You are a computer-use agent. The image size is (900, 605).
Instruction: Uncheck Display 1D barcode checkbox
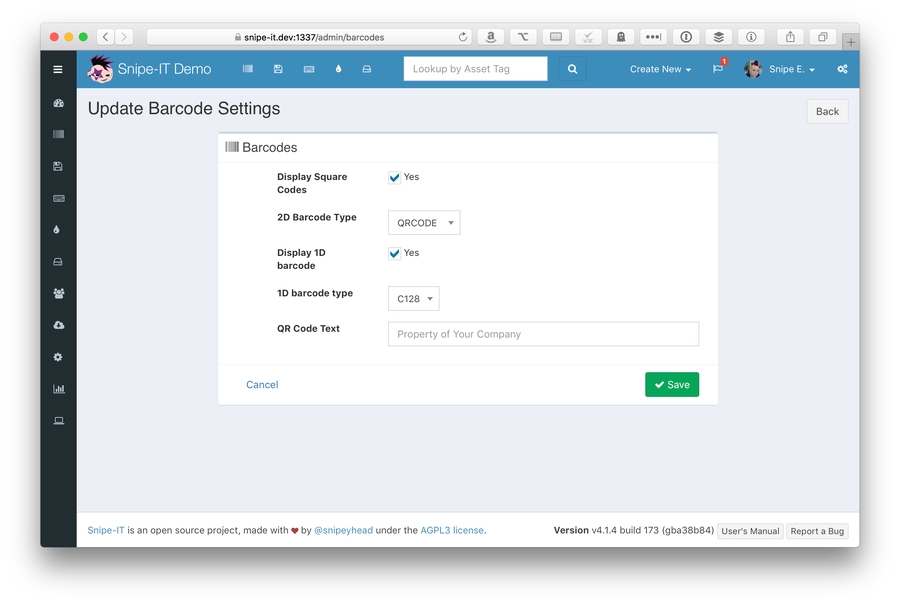point(395,253)
